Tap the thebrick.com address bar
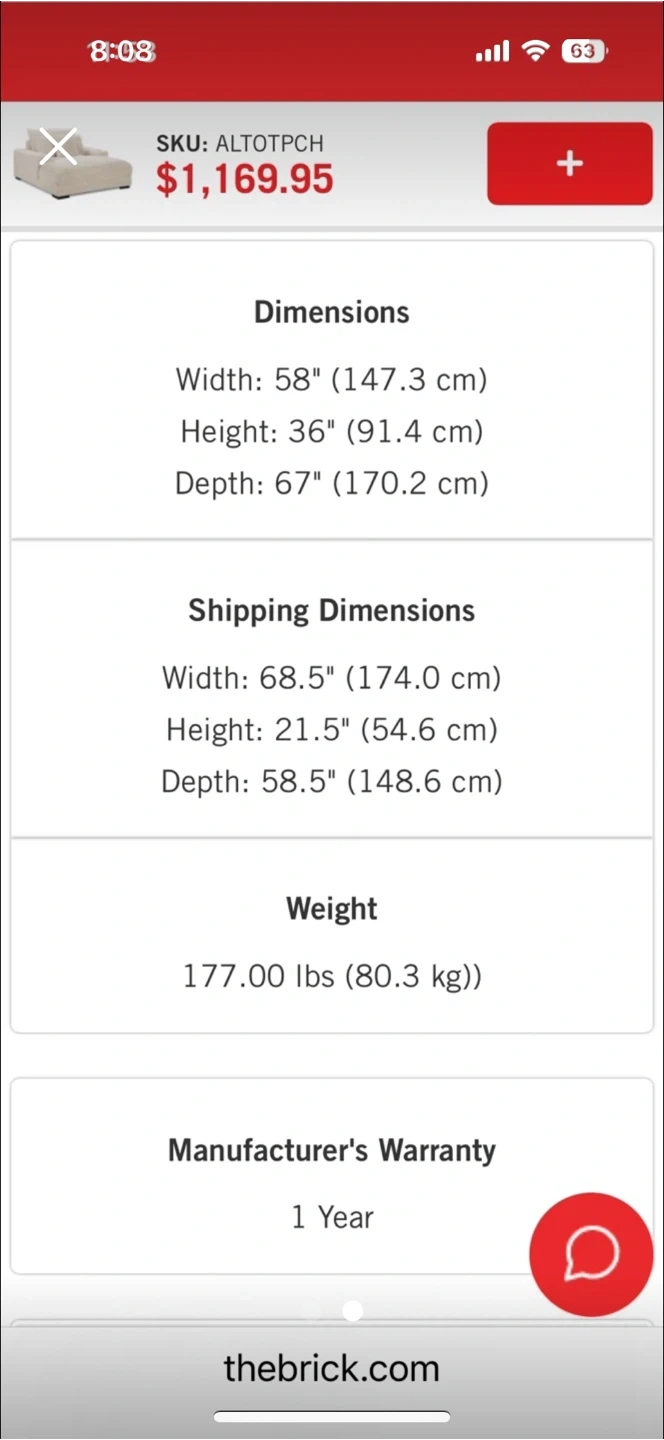Viewport: 664px width, 1440px height. pyautogui.click(x=332, y=1368)
